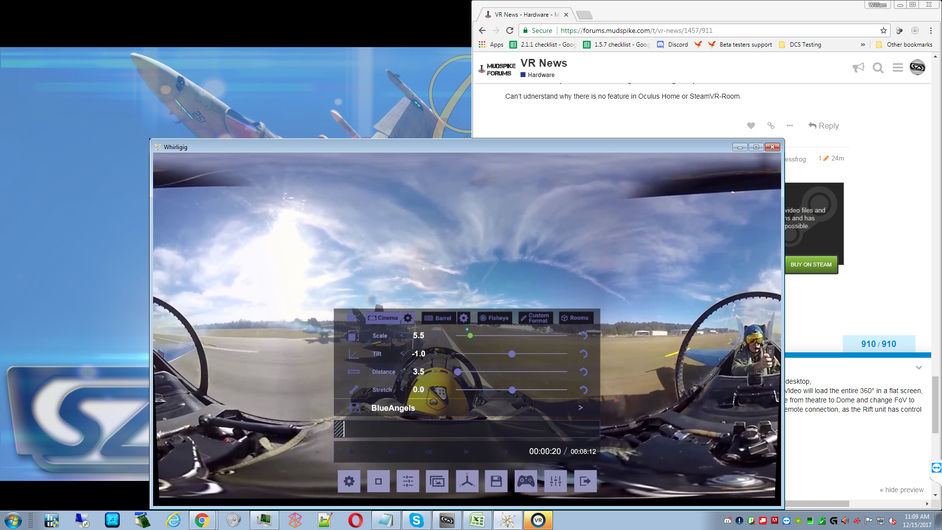The height and width of the screenshot is (530, 942).
Task: Decrease Scale with its left arrow
Action: (x=403, y=335)
